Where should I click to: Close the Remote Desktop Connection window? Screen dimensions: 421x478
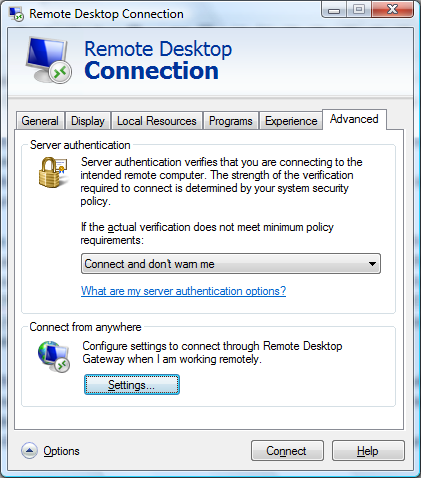pyautogui.click(x=393, y=10)
